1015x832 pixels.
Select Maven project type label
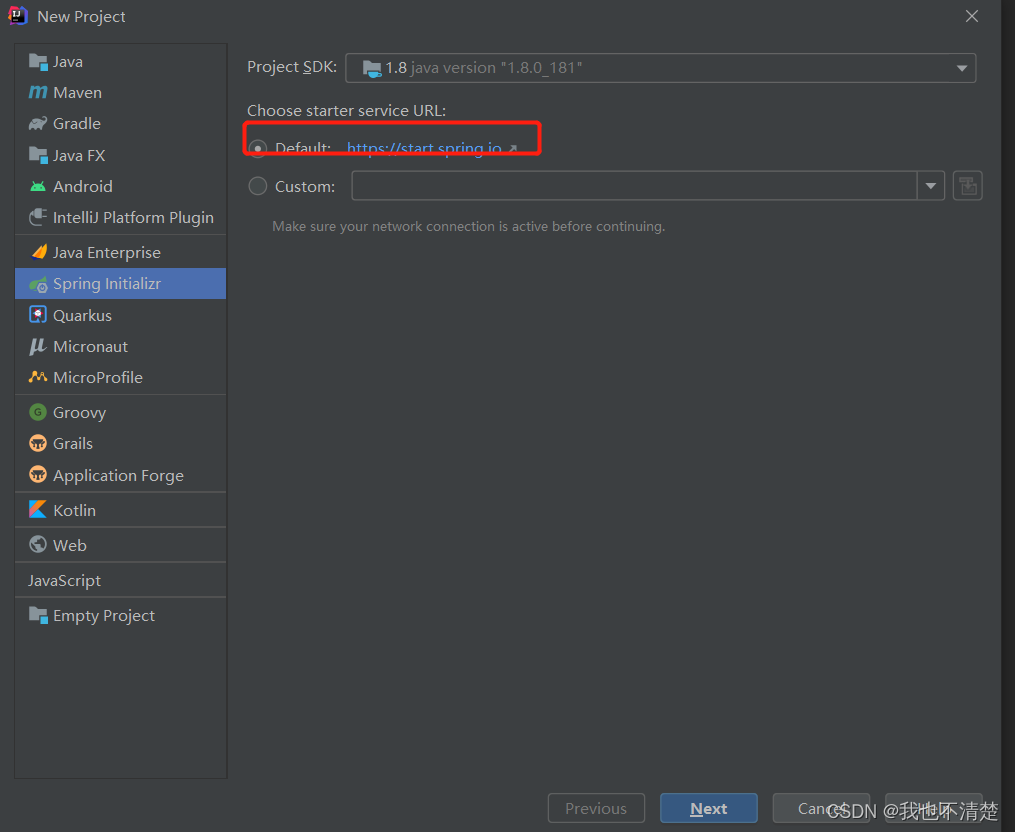(x=78, y=93)
